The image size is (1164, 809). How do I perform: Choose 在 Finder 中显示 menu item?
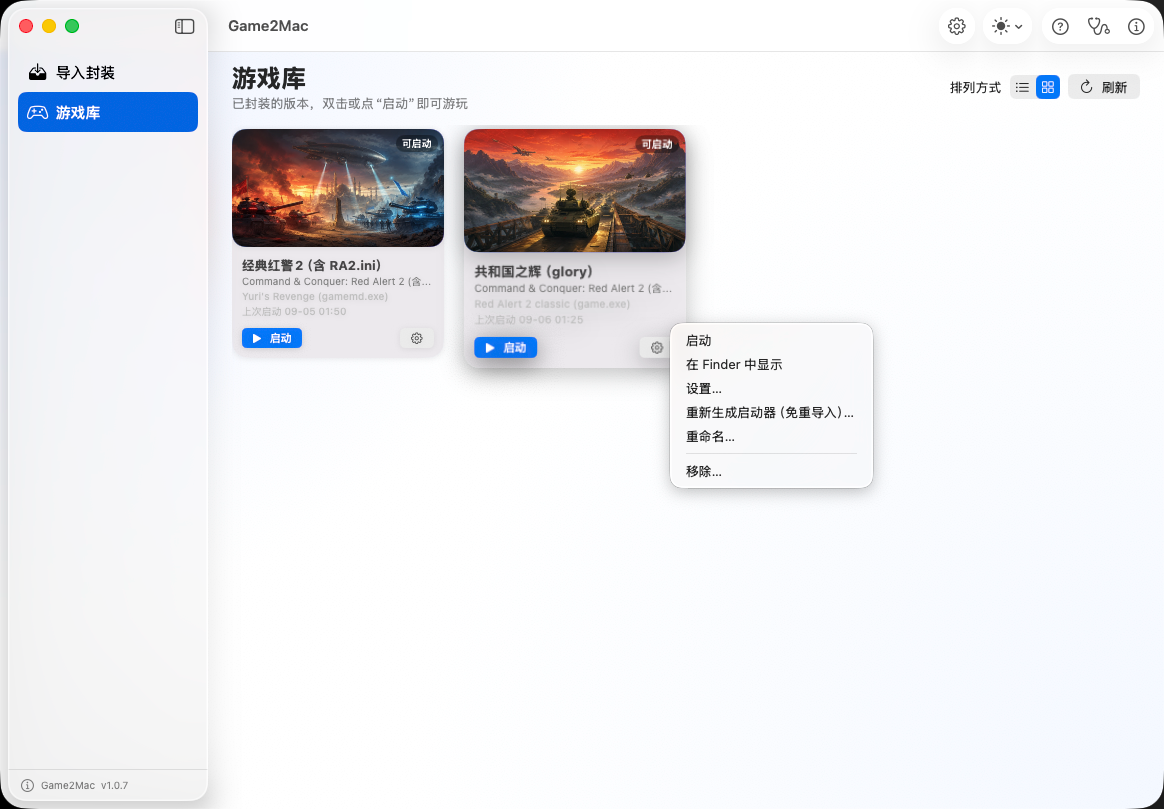tap(771, 364)
